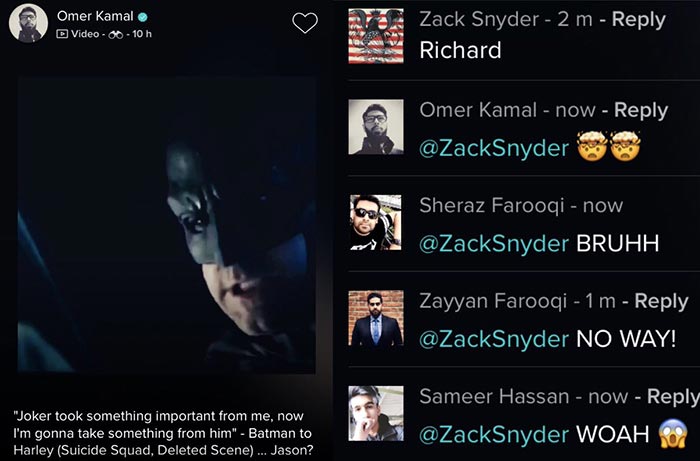The height and width of the screenshot is (461, 700).
Task: Click @ZackSnyder mention in the "WOAH" comment
Action: (x=494, y=436)
